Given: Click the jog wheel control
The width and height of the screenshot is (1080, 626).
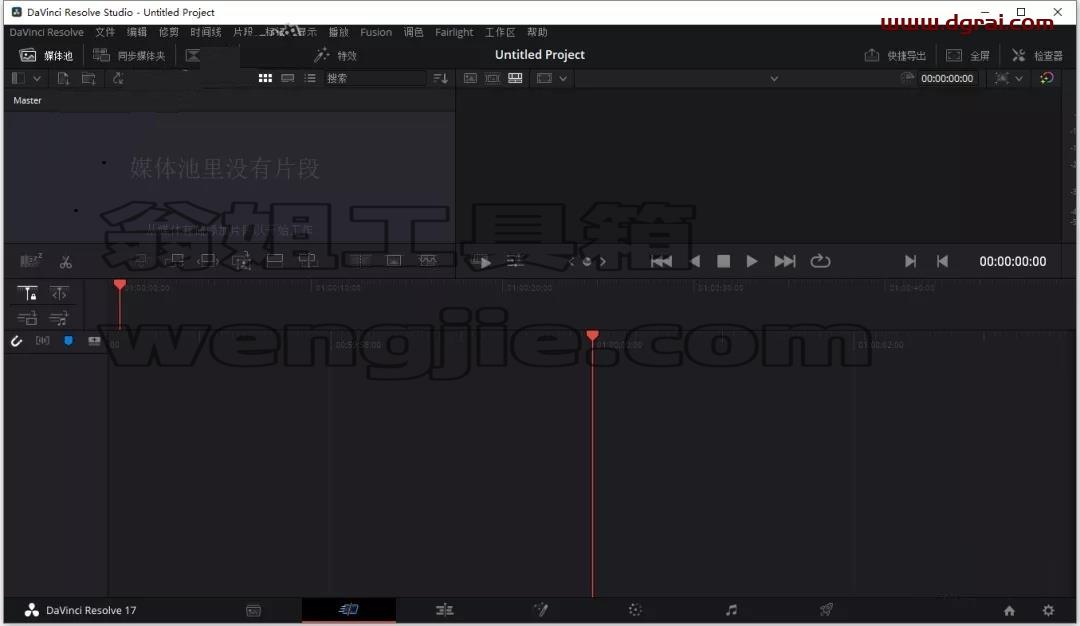Looking at the screenshot, I should 587,262.
